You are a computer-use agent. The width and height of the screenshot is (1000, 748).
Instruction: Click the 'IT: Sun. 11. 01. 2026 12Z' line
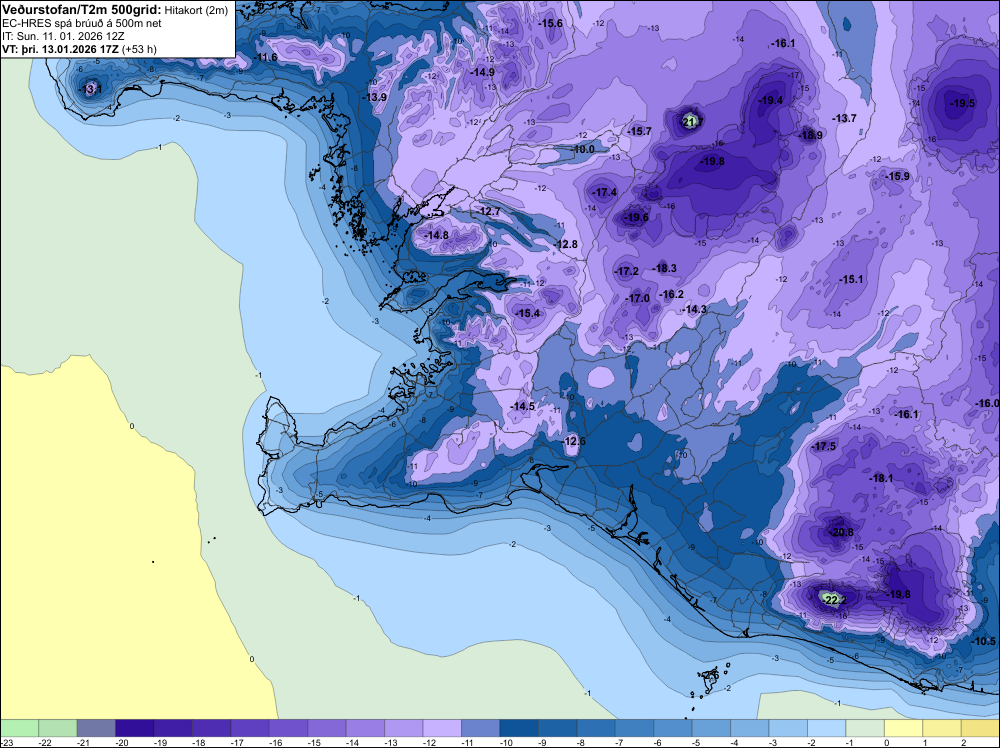tap(63, 36)
